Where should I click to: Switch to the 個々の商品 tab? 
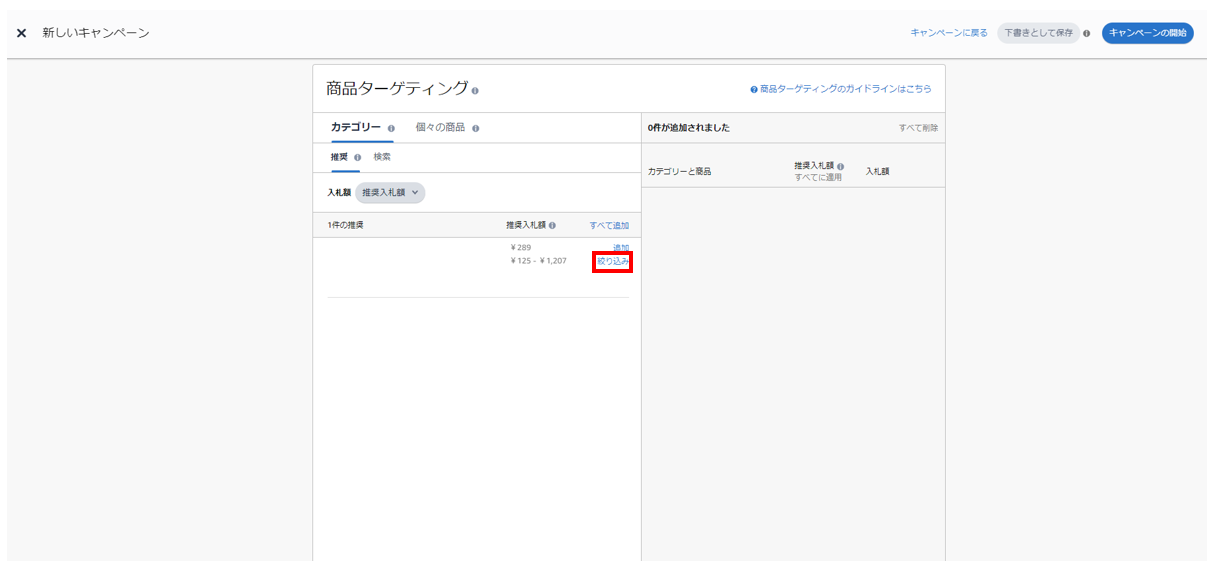coord(440,128)
